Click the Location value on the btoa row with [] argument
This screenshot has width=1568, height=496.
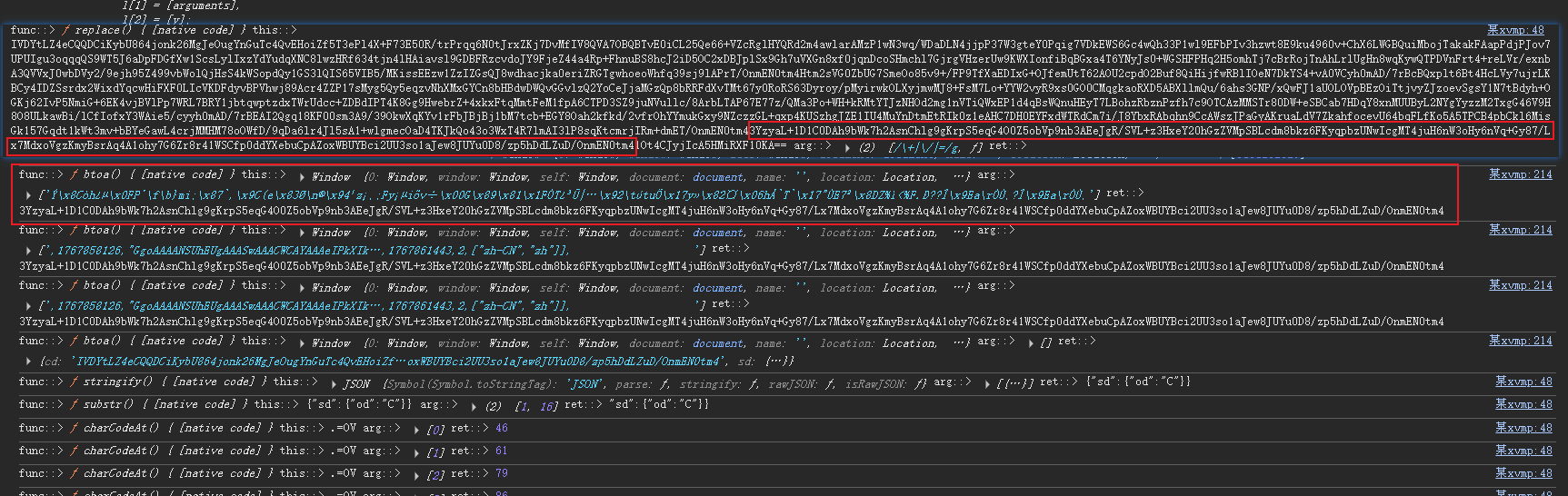pos(909,342)
